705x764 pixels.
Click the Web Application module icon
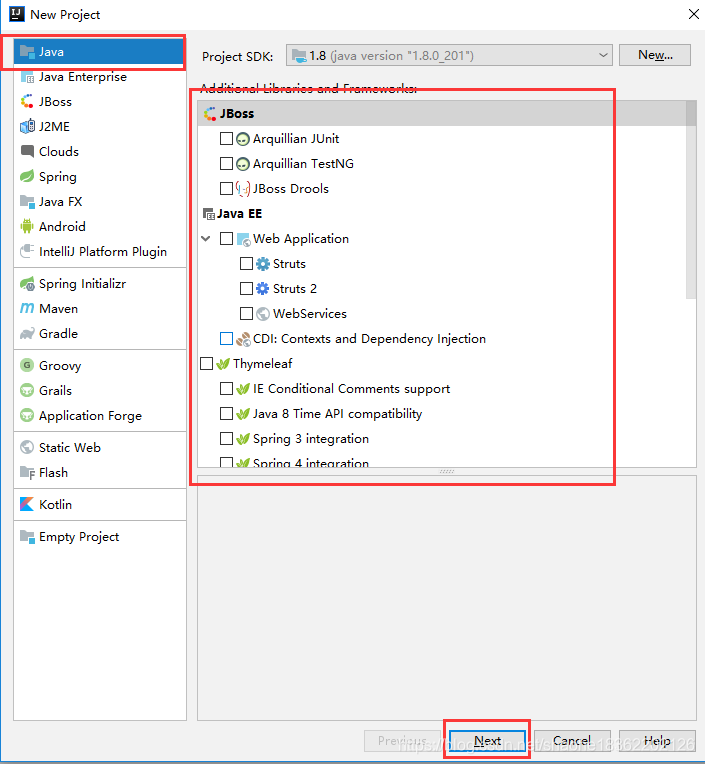tap(243, 239)
